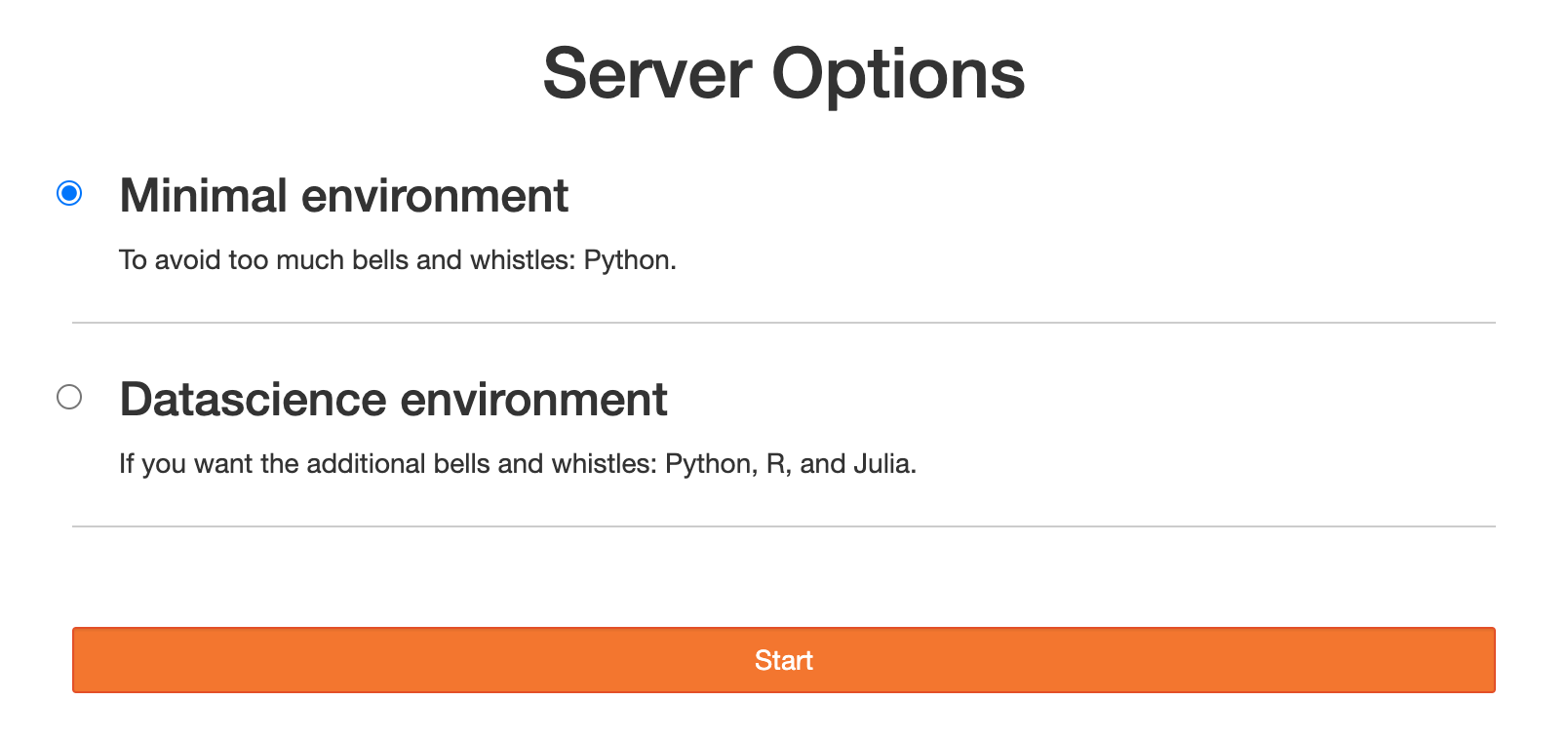Click the word "Server" in the title
Image resolution: width=1568 pixels, height=739 pixels.
tap(647, 74)
